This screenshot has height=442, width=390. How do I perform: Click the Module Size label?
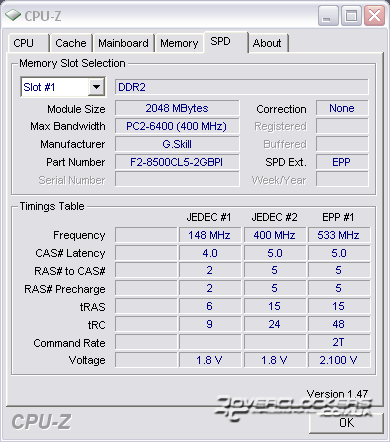(76, 109)
